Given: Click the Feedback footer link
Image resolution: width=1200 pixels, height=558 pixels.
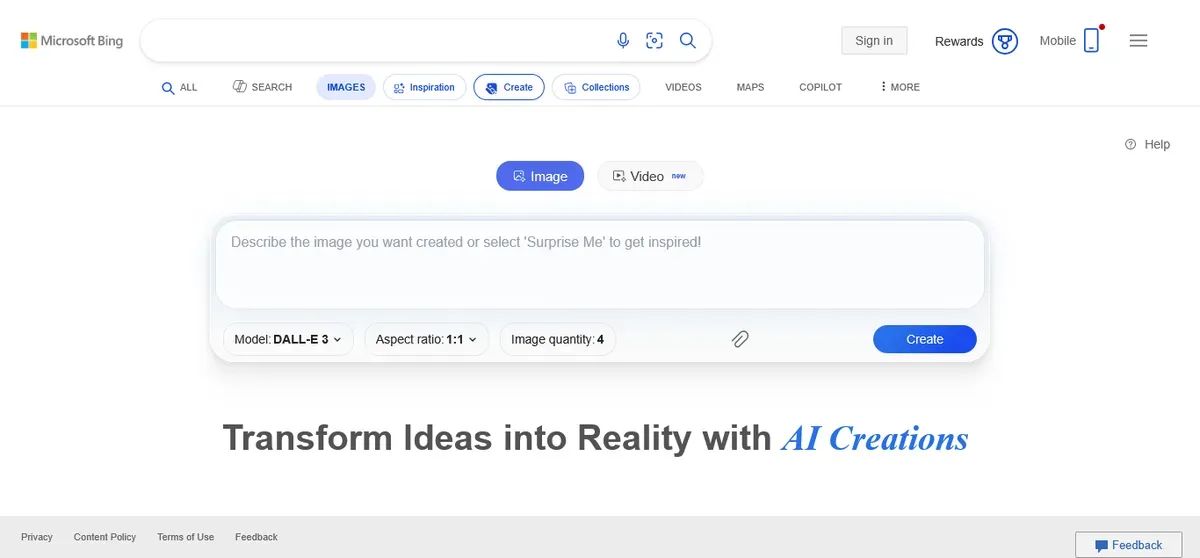Looking at the screenshot, I should [256, 537].
